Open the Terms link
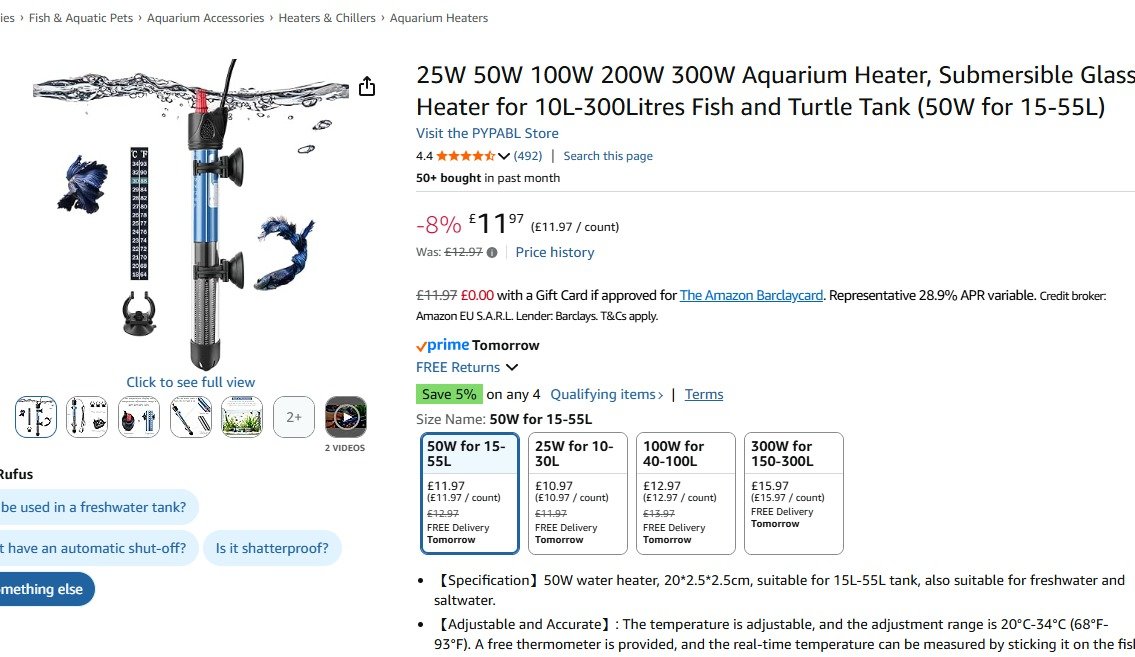Screen dimensions: 1135x657 [704, 395]
